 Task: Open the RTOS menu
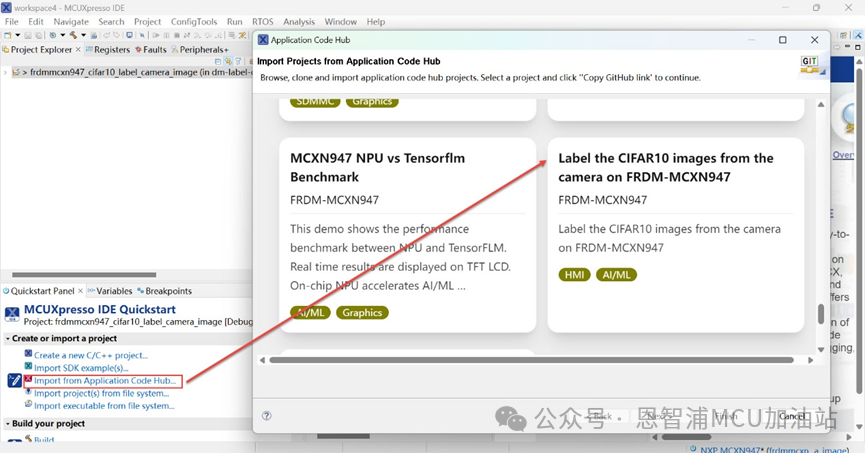pos(263,22)
